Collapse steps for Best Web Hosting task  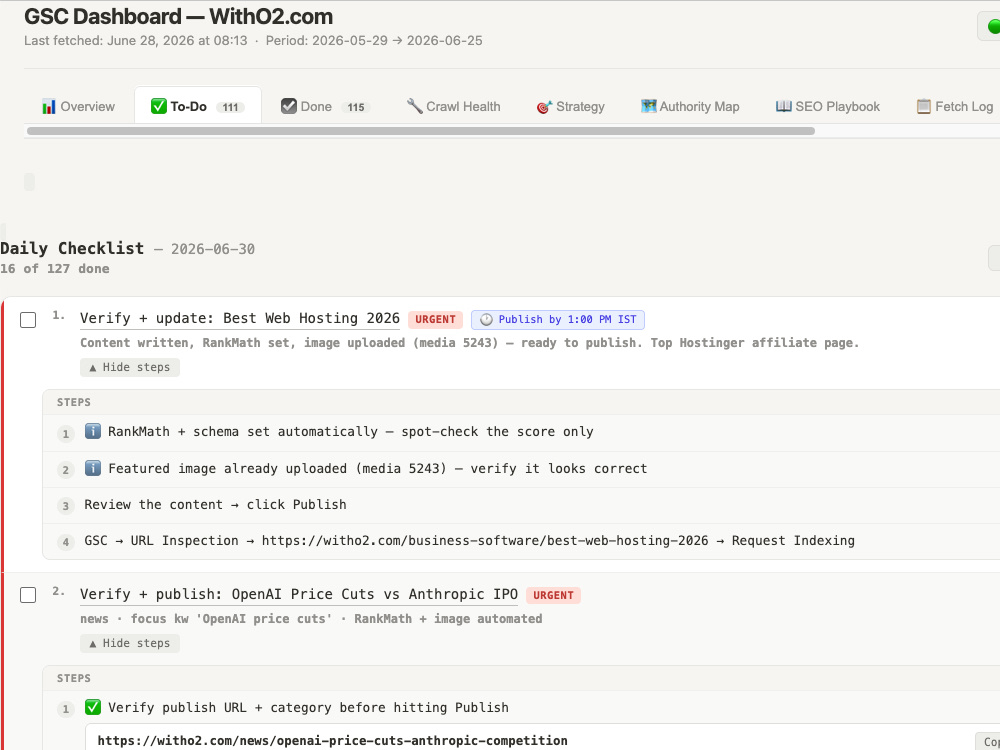click(129, 367)
